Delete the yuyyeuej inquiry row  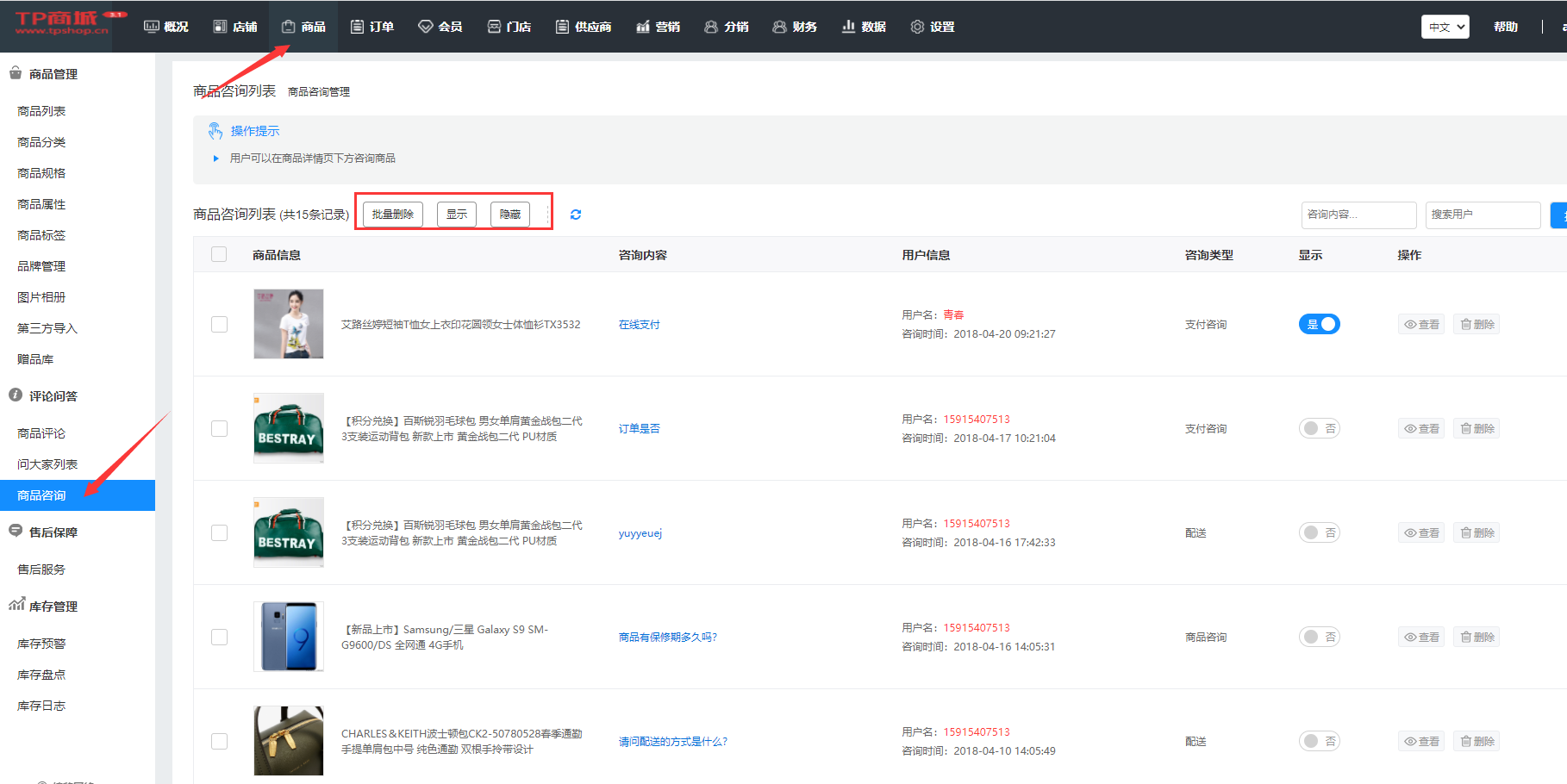1476,533
